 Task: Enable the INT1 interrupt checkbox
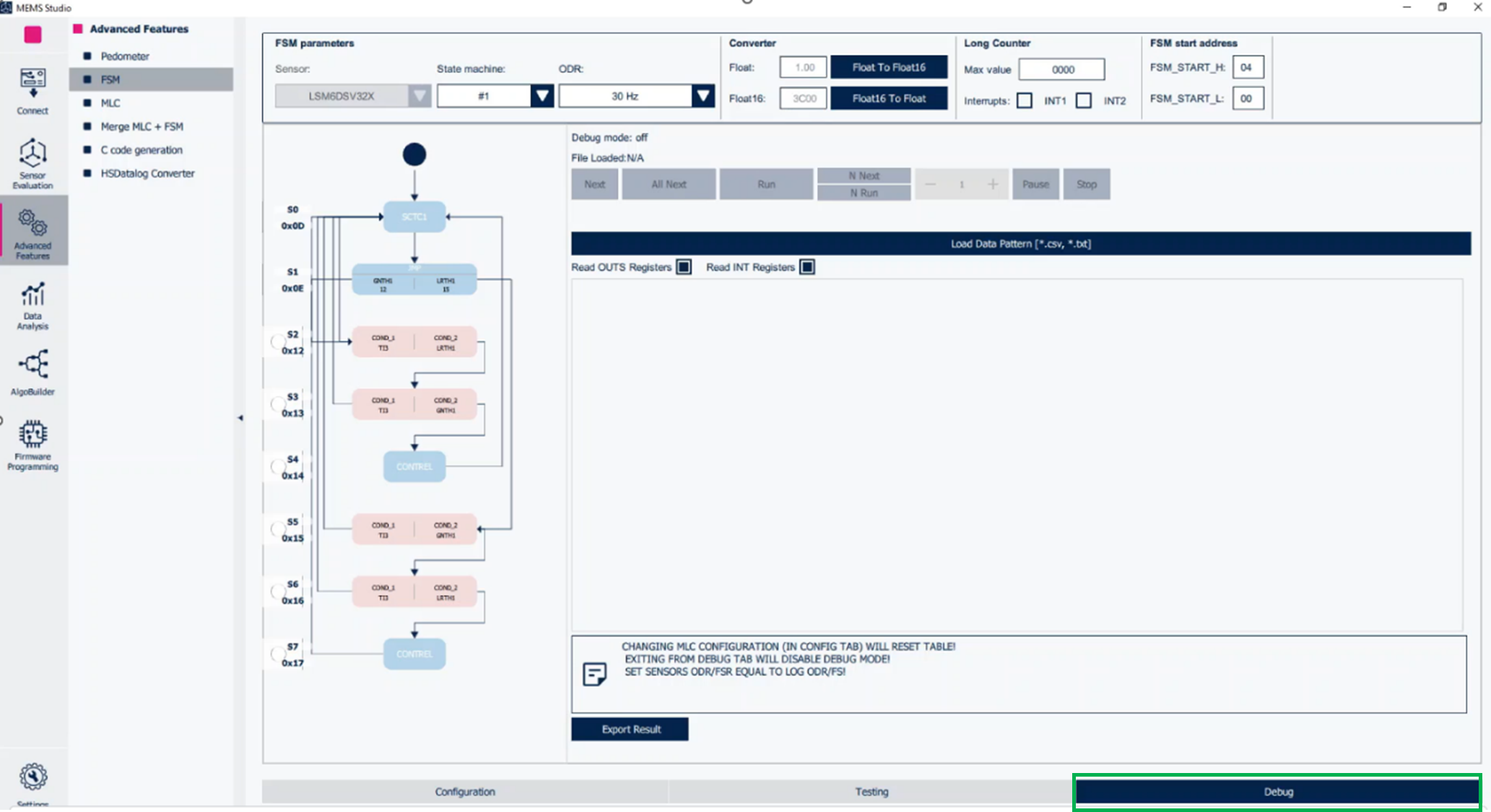click(x=1025, y=100)
